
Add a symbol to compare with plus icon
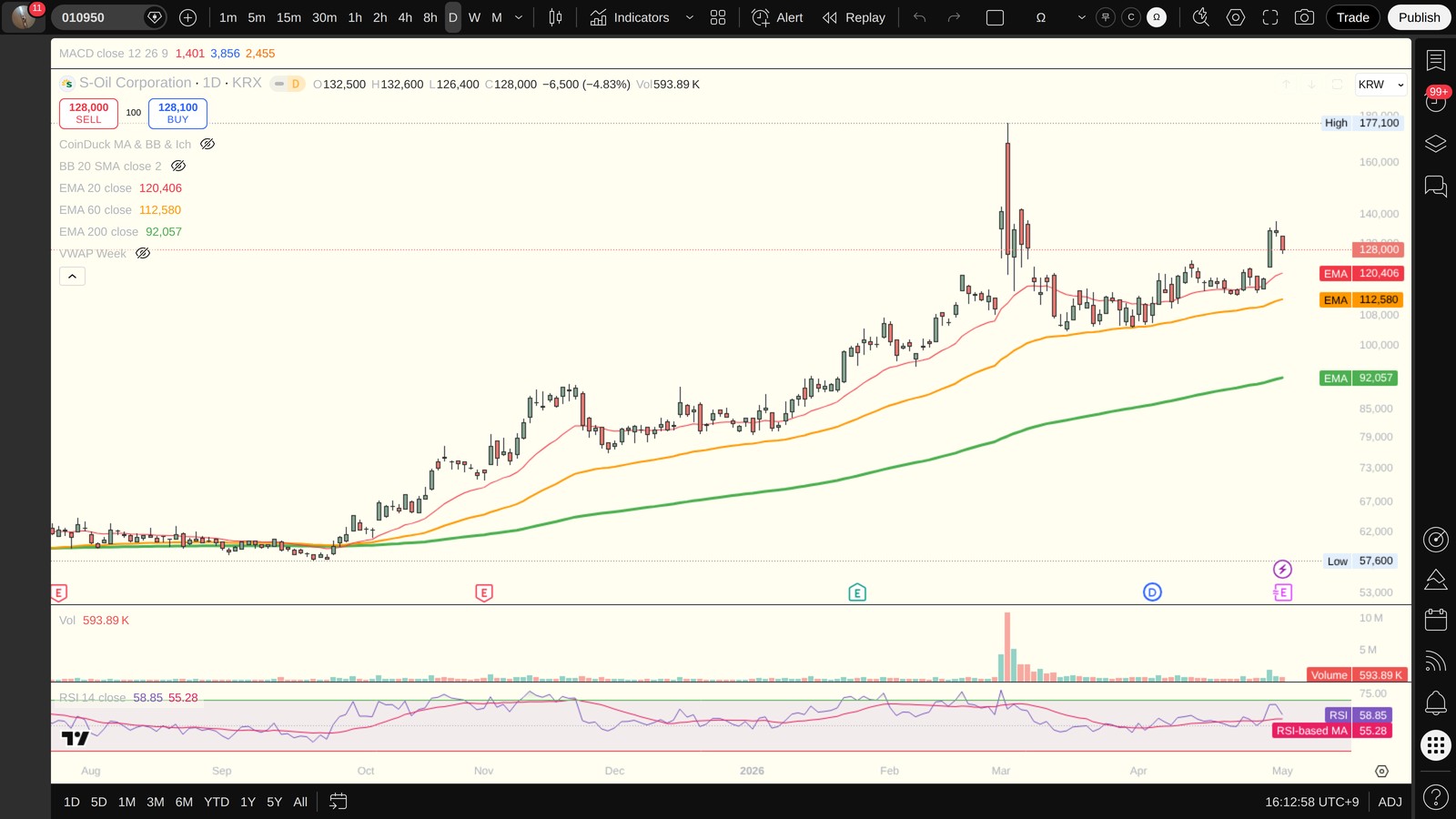coord(187,17)
